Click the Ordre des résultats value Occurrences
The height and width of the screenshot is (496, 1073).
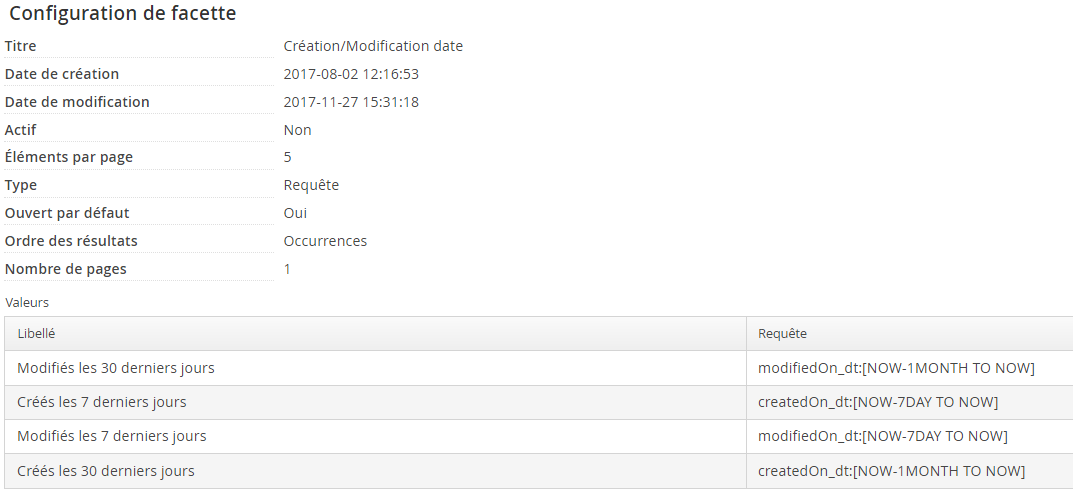[325, 241]
